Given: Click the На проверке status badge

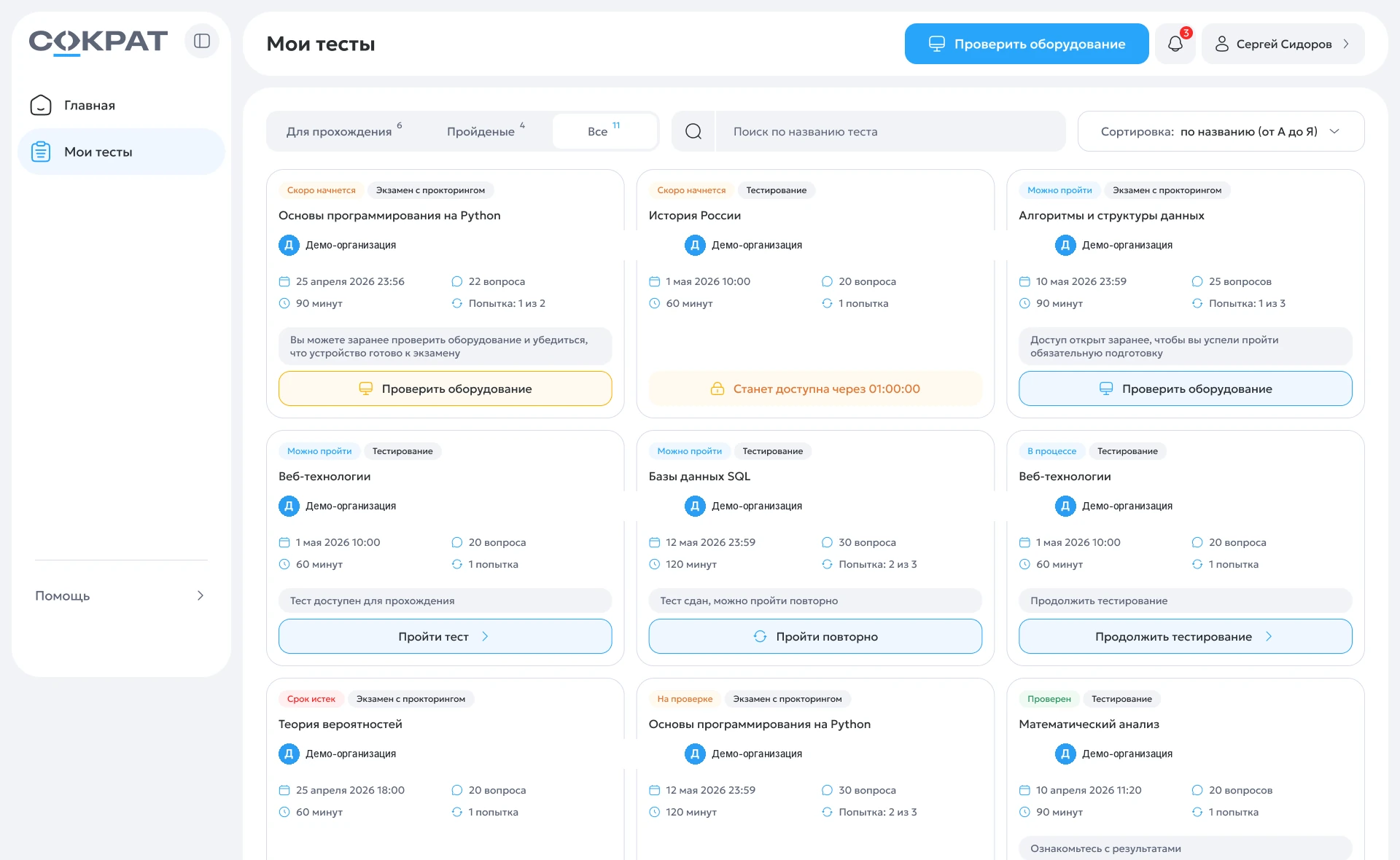Looking at the screenshot, I should [x=685, y=699].
